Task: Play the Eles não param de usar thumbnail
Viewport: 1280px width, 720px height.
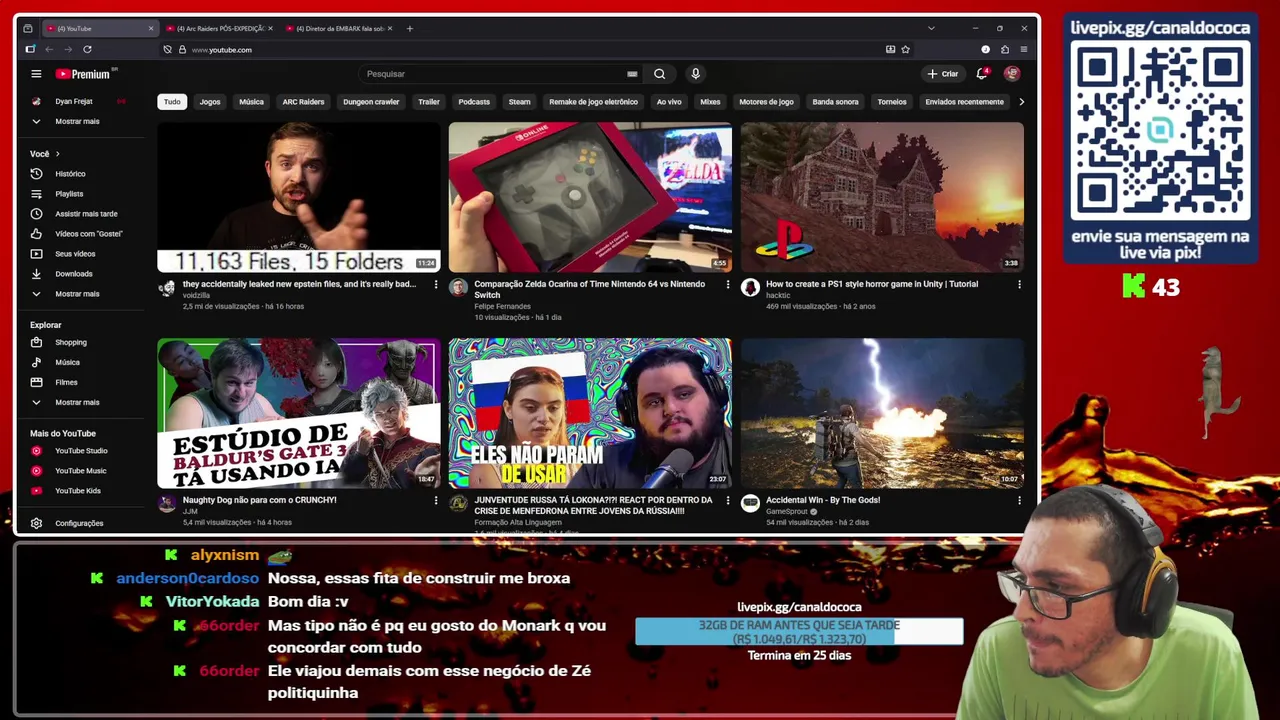Action: [x=590, y=413]
